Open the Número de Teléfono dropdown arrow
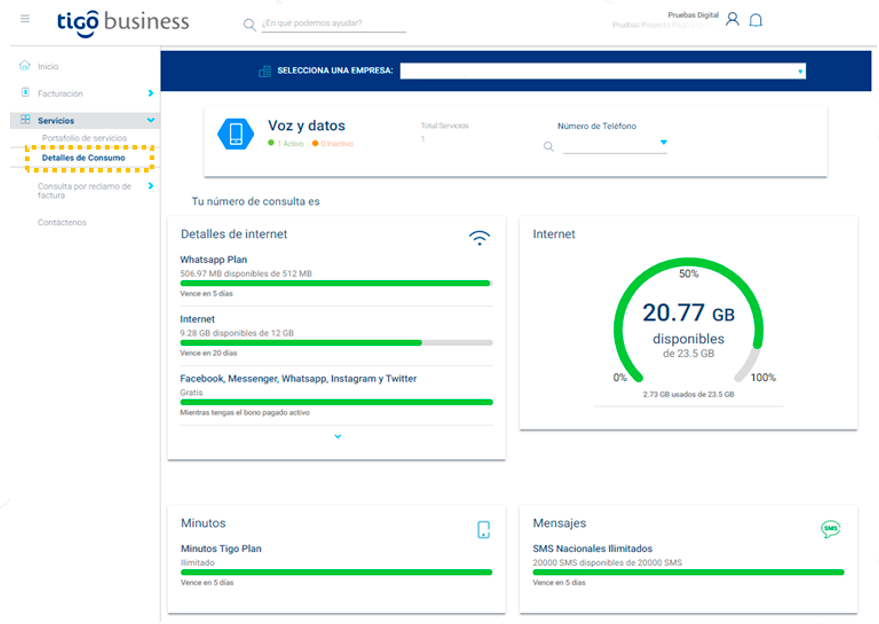The width and height of the screenshot is (879, 624). pos(664,142)
